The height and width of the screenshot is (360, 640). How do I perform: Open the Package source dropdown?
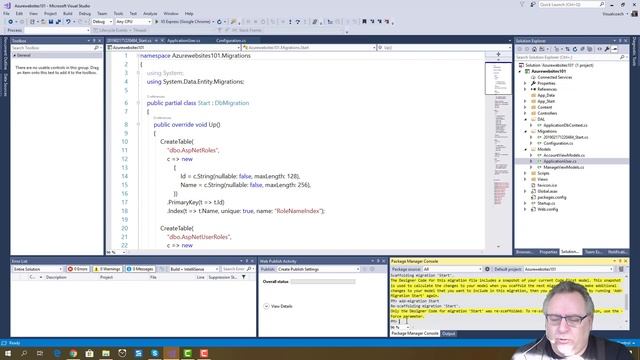click(452, 269)
